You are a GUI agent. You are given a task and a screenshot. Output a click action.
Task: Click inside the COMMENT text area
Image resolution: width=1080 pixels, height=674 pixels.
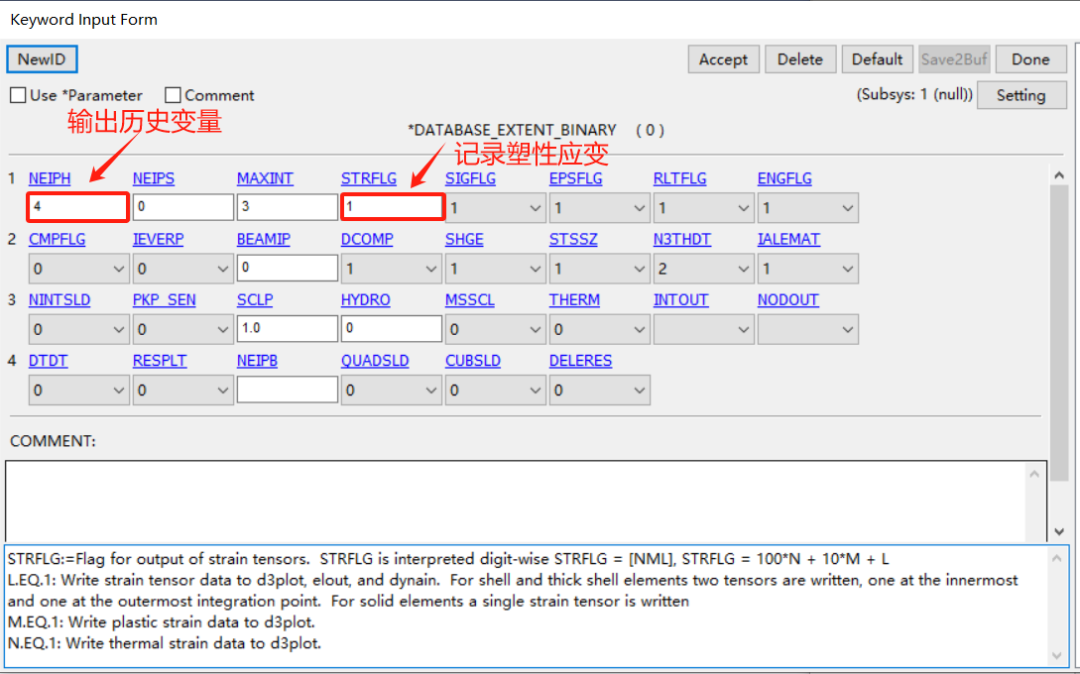[516, 501]
